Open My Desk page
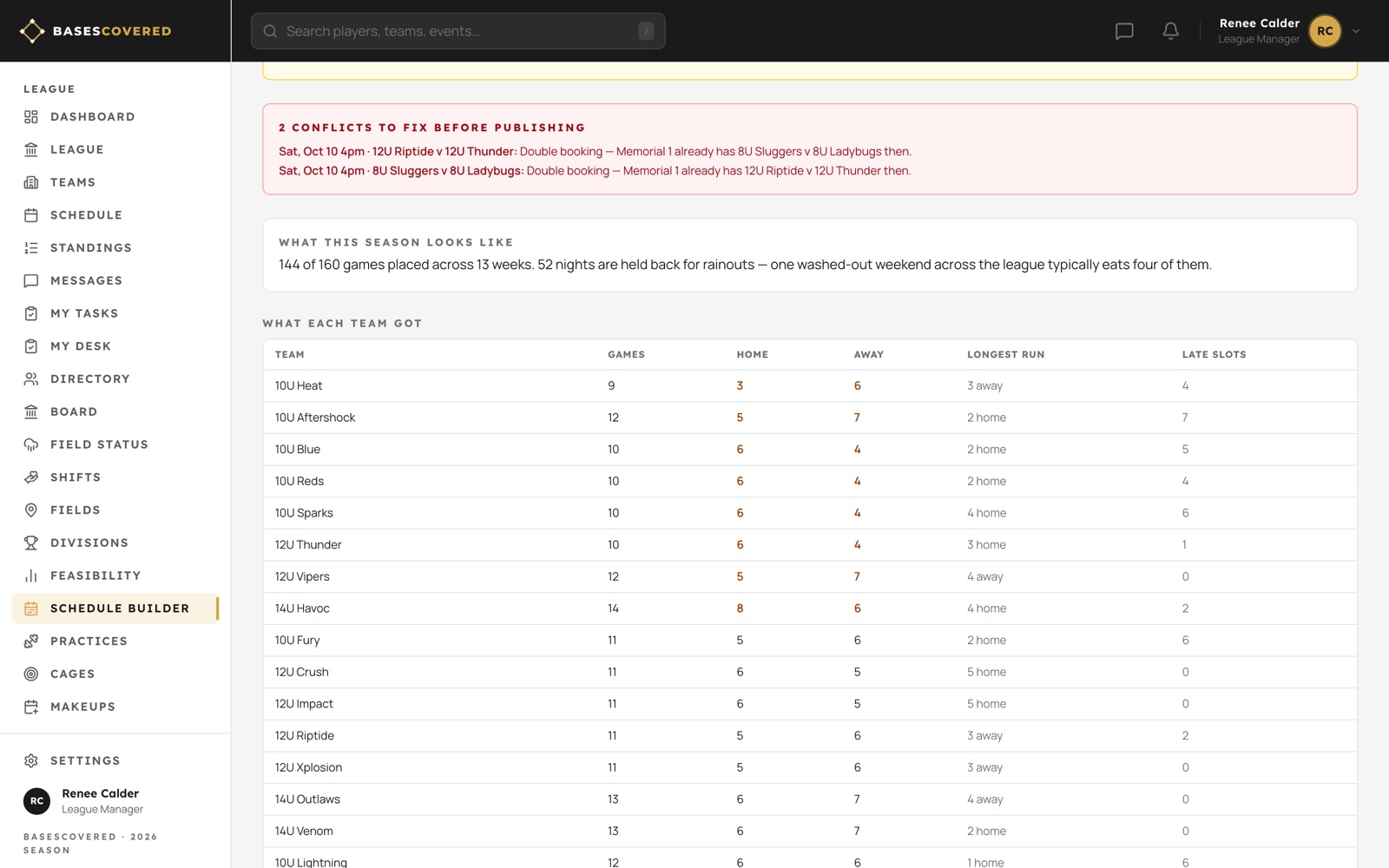Screen dimensions: 1389x868 tap(115, 346)
